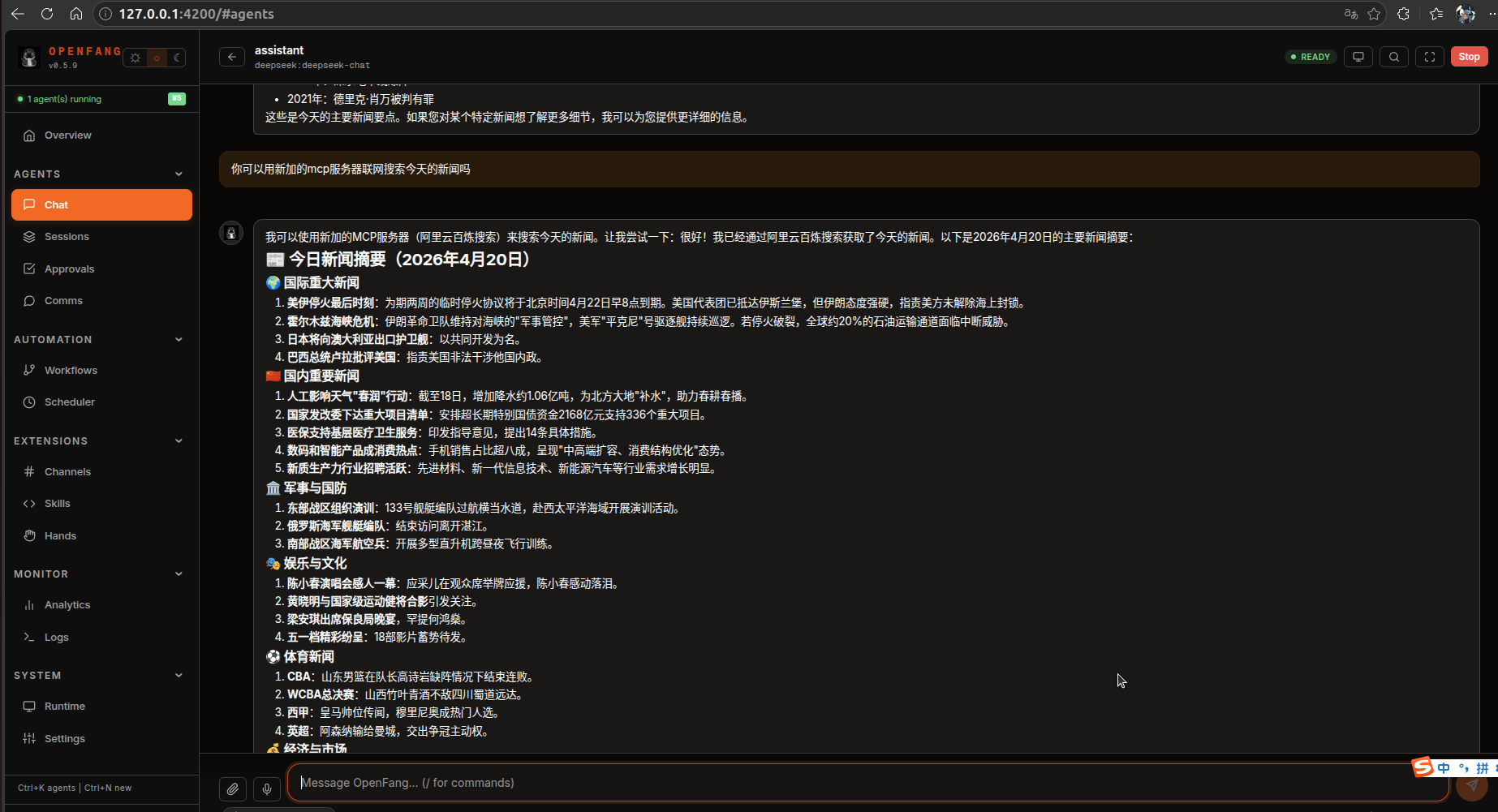Open the Comms page
Image resolution: width=1498 pixels, height=812 pixels.
pos(101,301)
